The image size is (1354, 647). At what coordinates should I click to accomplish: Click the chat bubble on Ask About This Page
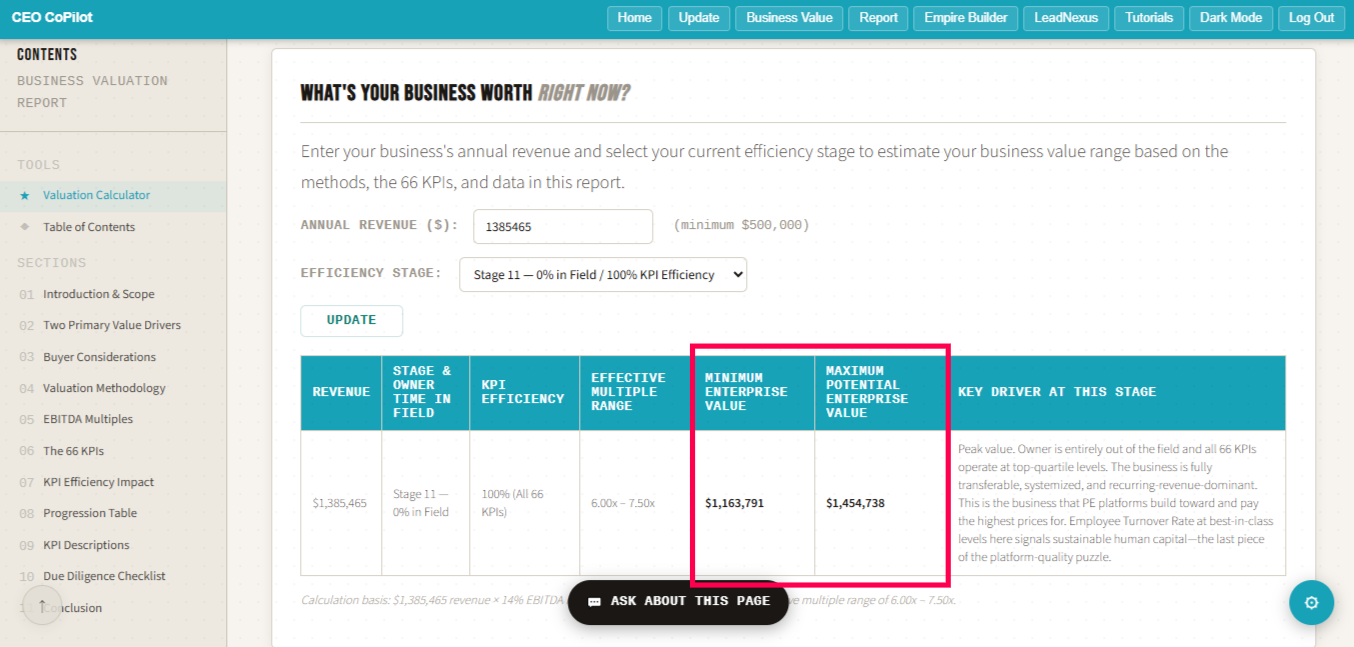pyautogui.click(x=595, y=603)
